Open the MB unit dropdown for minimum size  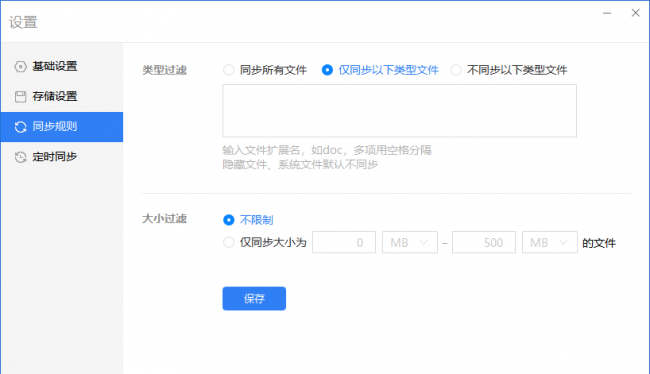[x=410, y=242]
